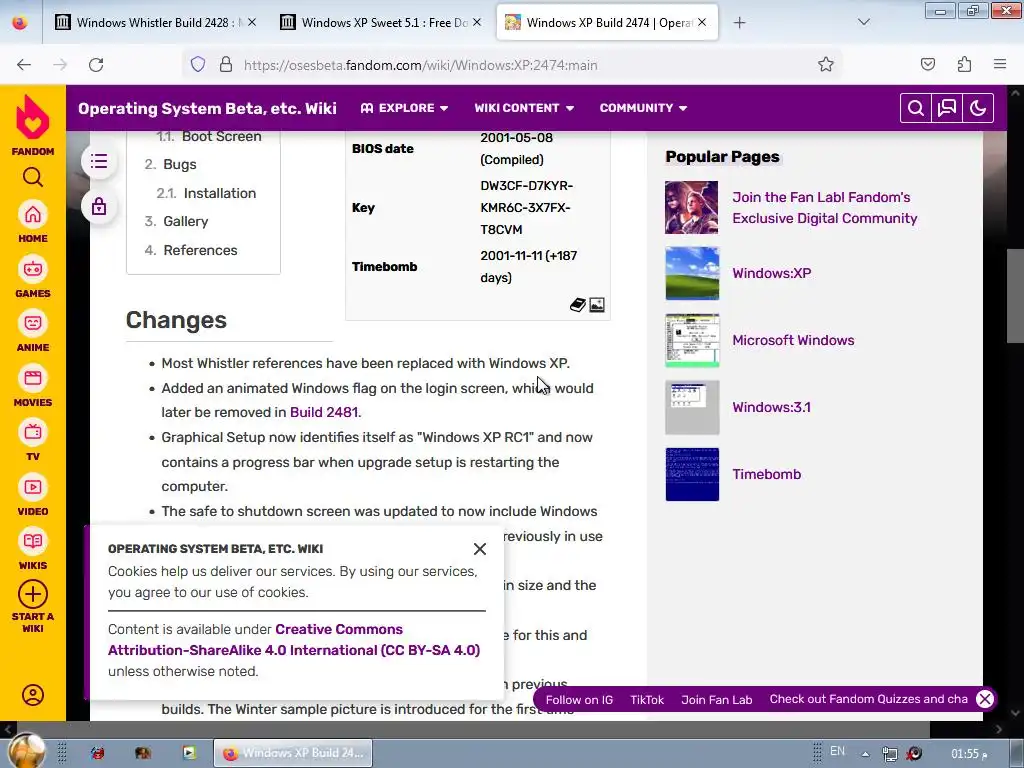Viewport: 1024px width, 768px height.
Task: Expand the list all tabs chevron
Action: pyautogui.click(x=863, y=22)
